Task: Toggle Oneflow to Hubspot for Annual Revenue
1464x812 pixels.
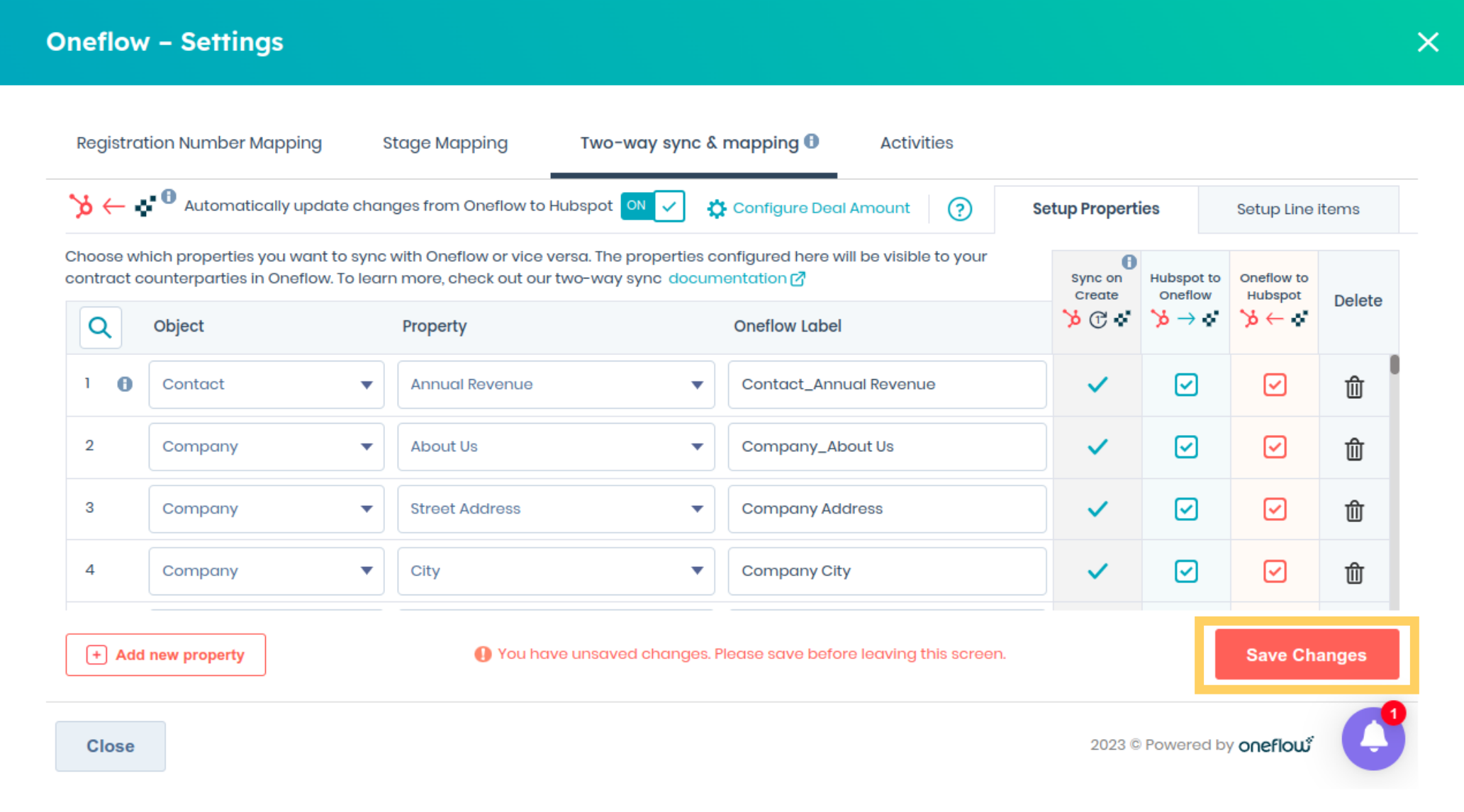Action: (x=1275, y=385)
